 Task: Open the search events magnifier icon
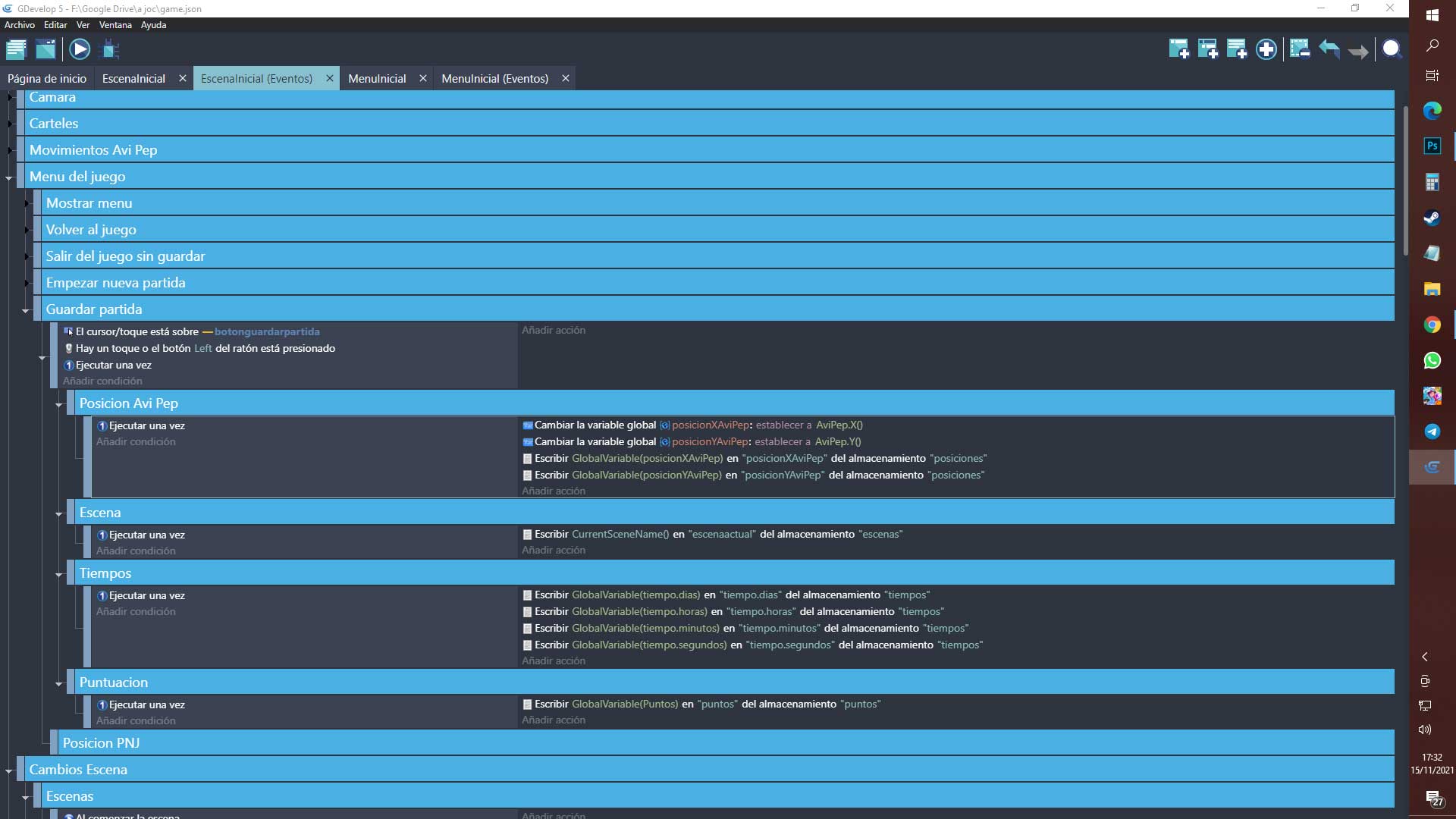tap(1392, 49)
